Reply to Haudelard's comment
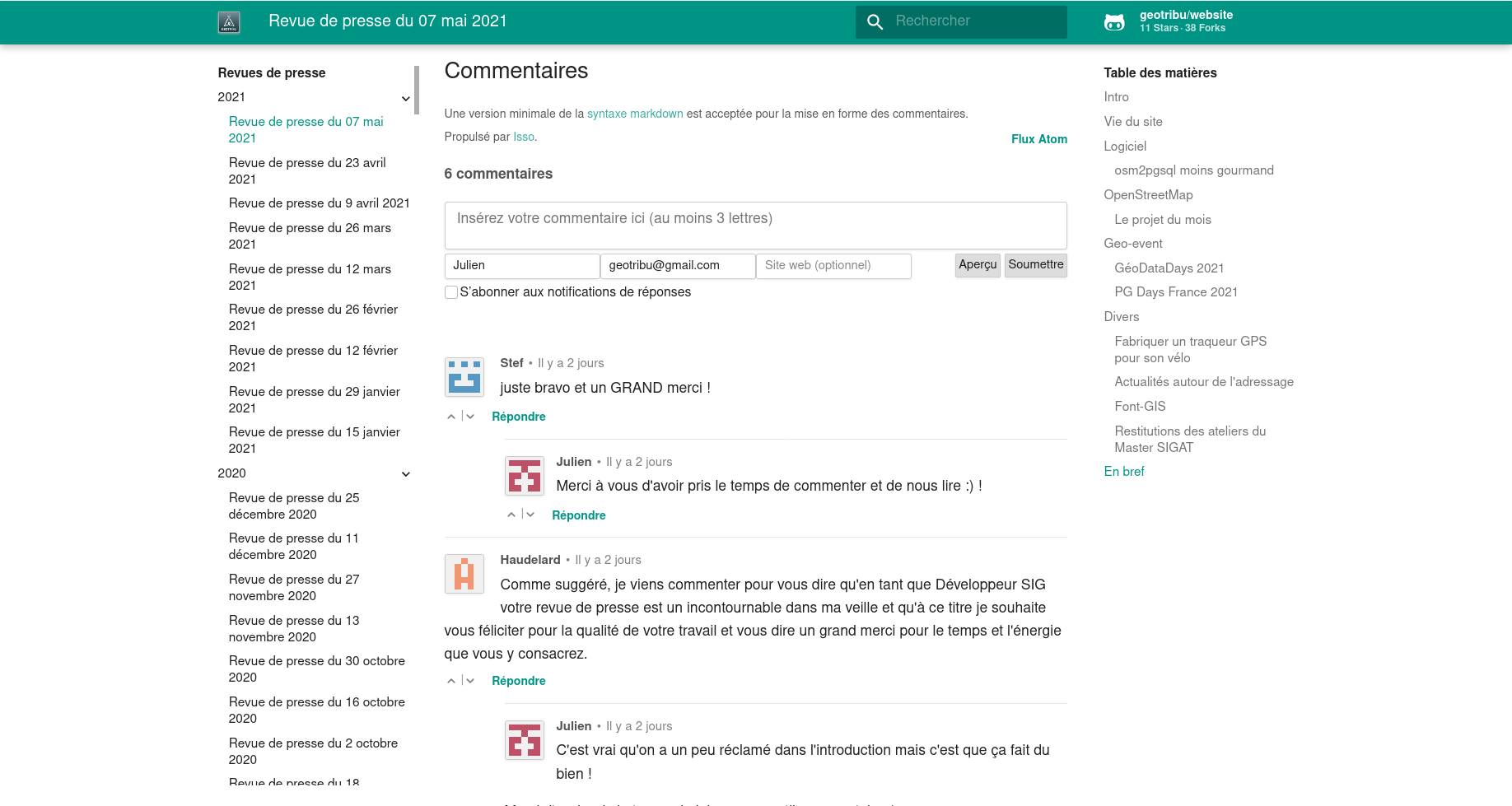The height and width of the screenshot is (806, 1512). pyautogui.click(x=519, y=681)
